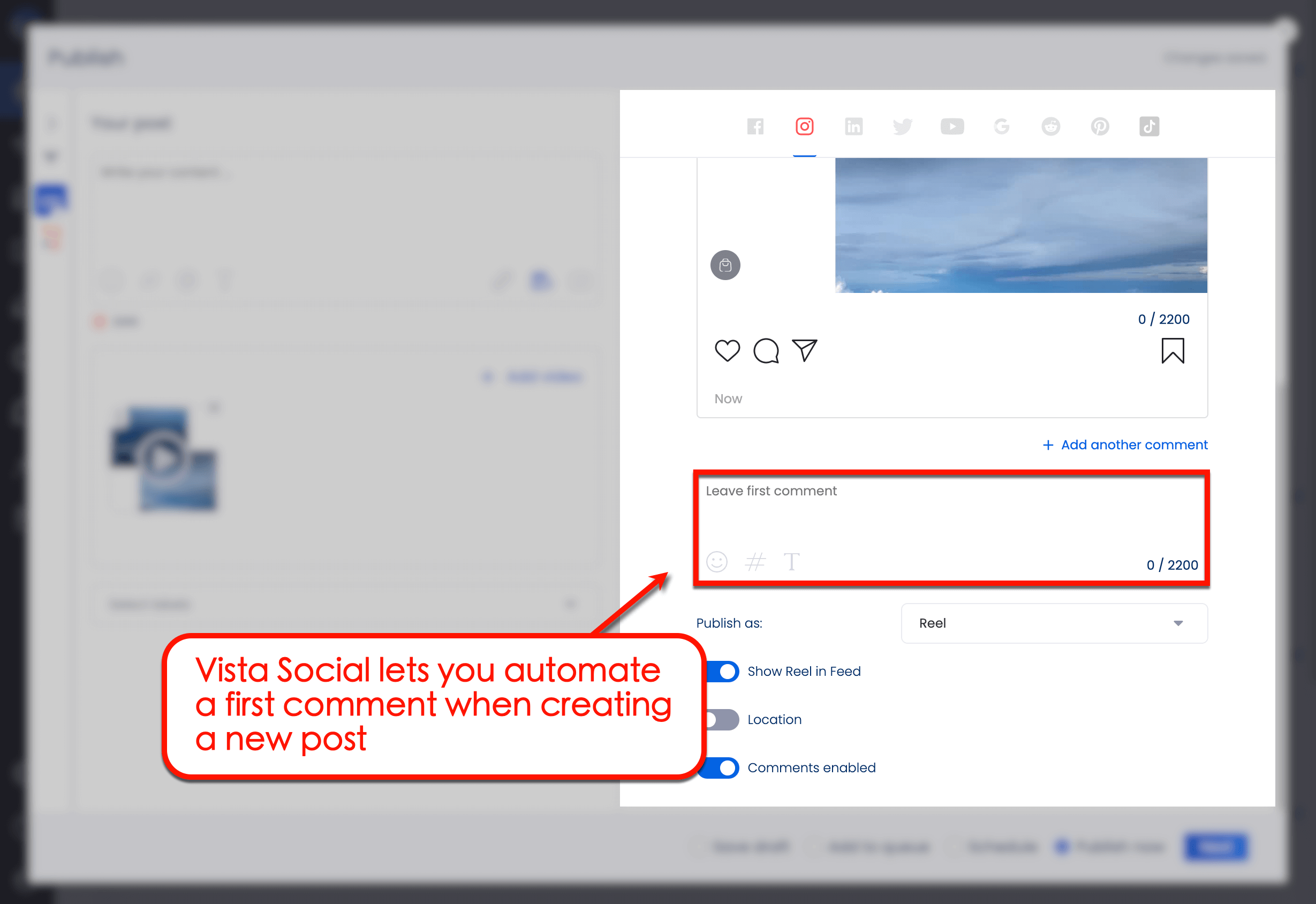1316x904 pixels.
Task: Click the blue publish button at bottom right
Action: [x=1215, y=846]
